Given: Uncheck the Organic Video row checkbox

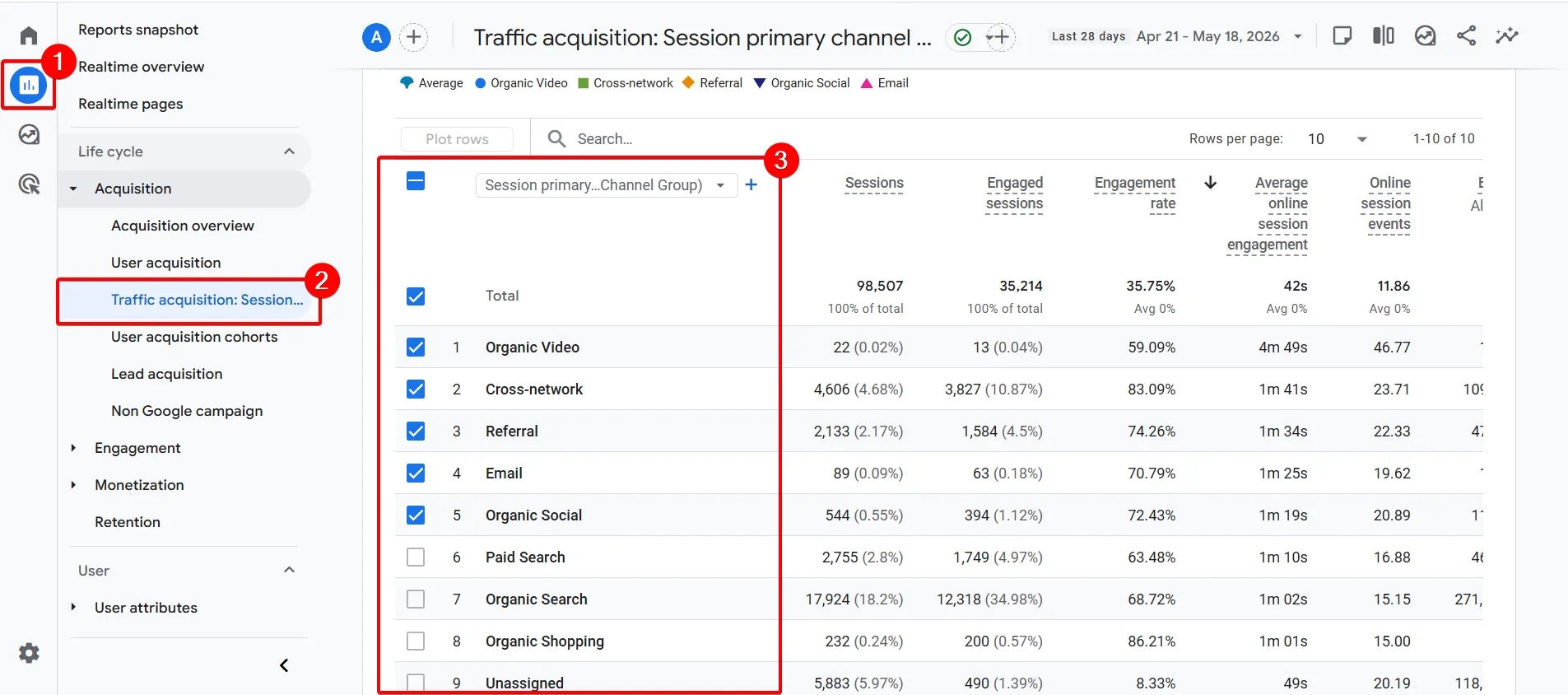Looking at the screenshot, I should point(416,347).
